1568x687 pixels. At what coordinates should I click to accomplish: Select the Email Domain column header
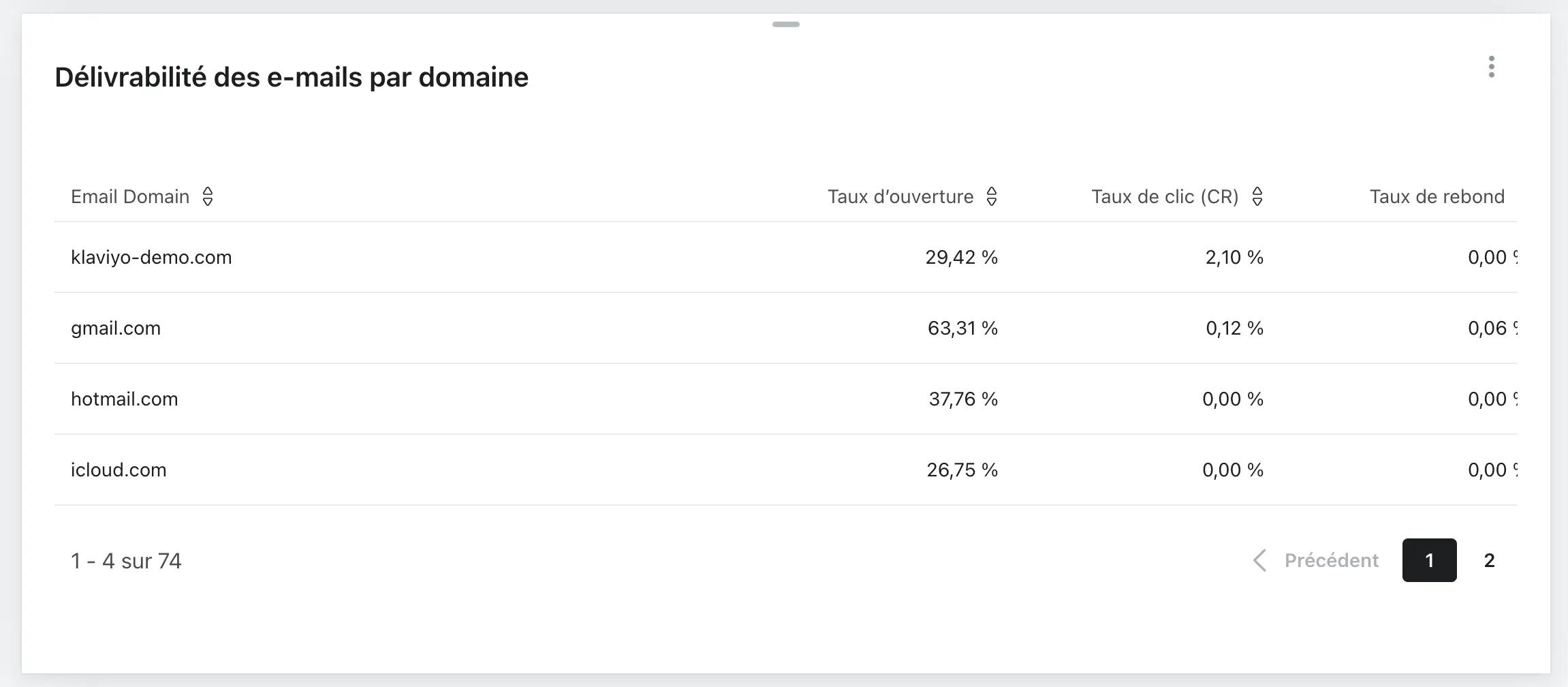130,196
